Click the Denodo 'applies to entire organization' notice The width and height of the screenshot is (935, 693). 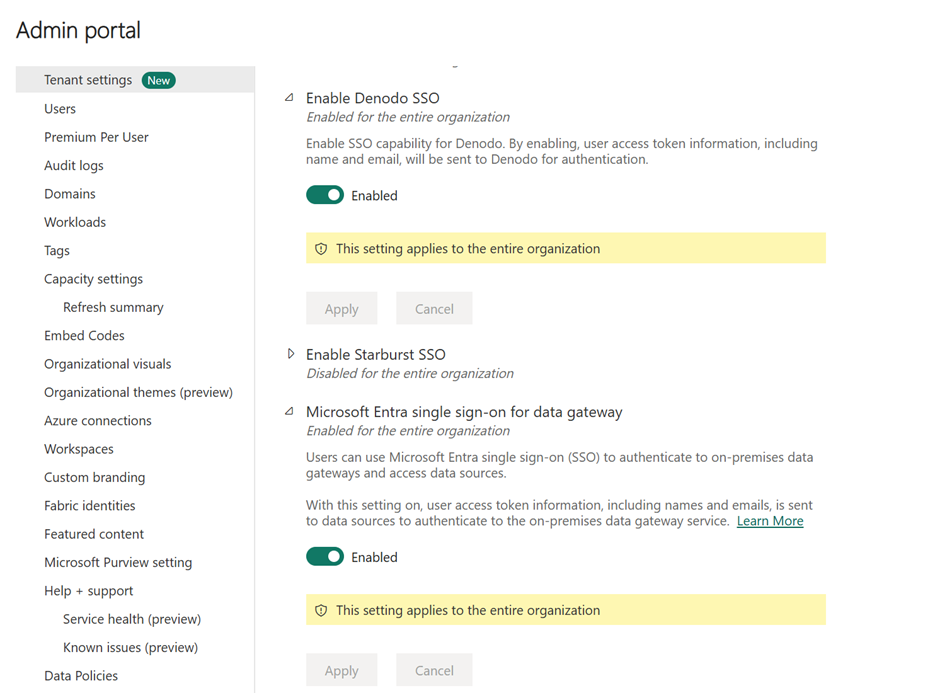click(x=566, y=248)
